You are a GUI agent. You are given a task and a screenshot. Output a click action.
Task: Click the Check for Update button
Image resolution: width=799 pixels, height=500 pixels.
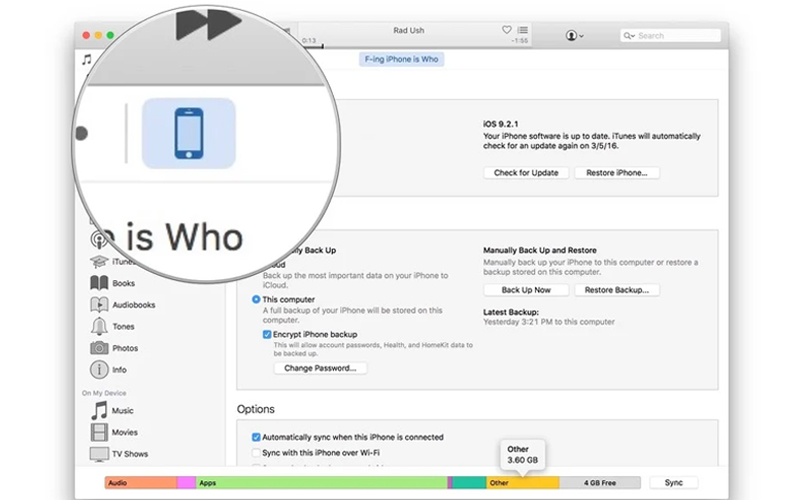(526, 173)
